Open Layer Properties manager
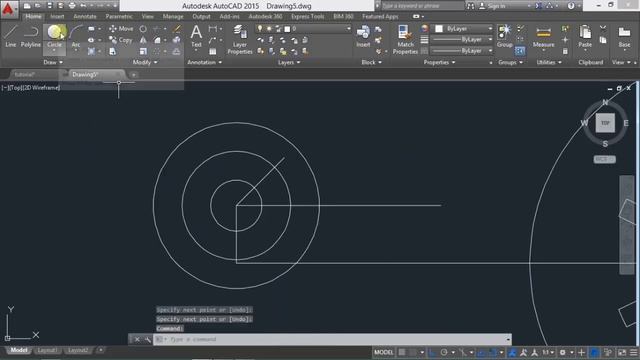Viewport: 640px width, 360px height. [x=240, y=39]
